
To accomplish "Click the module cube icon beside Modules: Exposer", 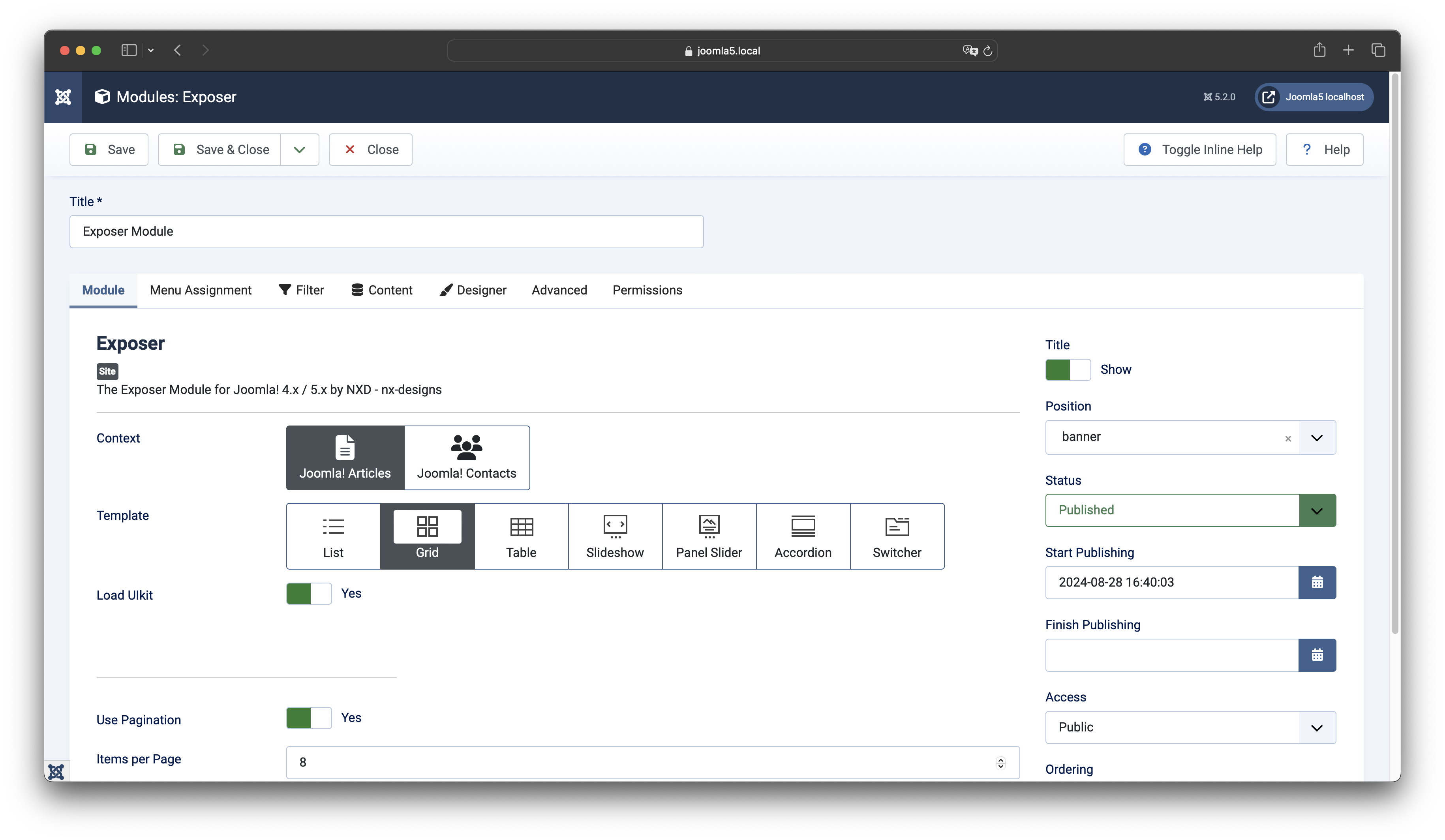I will click(102, 97).
